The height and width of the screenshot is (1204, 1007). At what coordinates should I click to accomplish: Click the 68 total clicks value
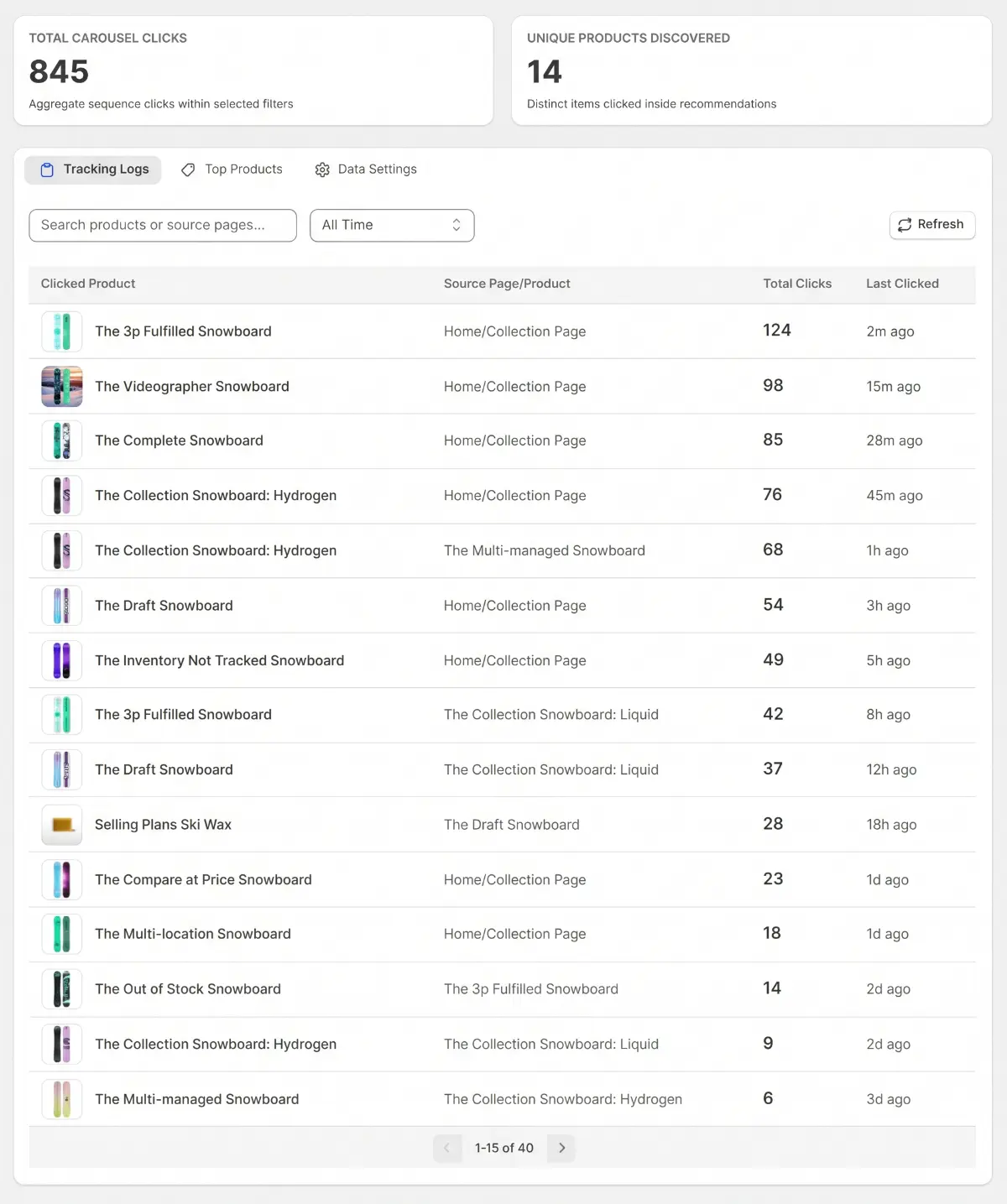[x=773, y=550]
